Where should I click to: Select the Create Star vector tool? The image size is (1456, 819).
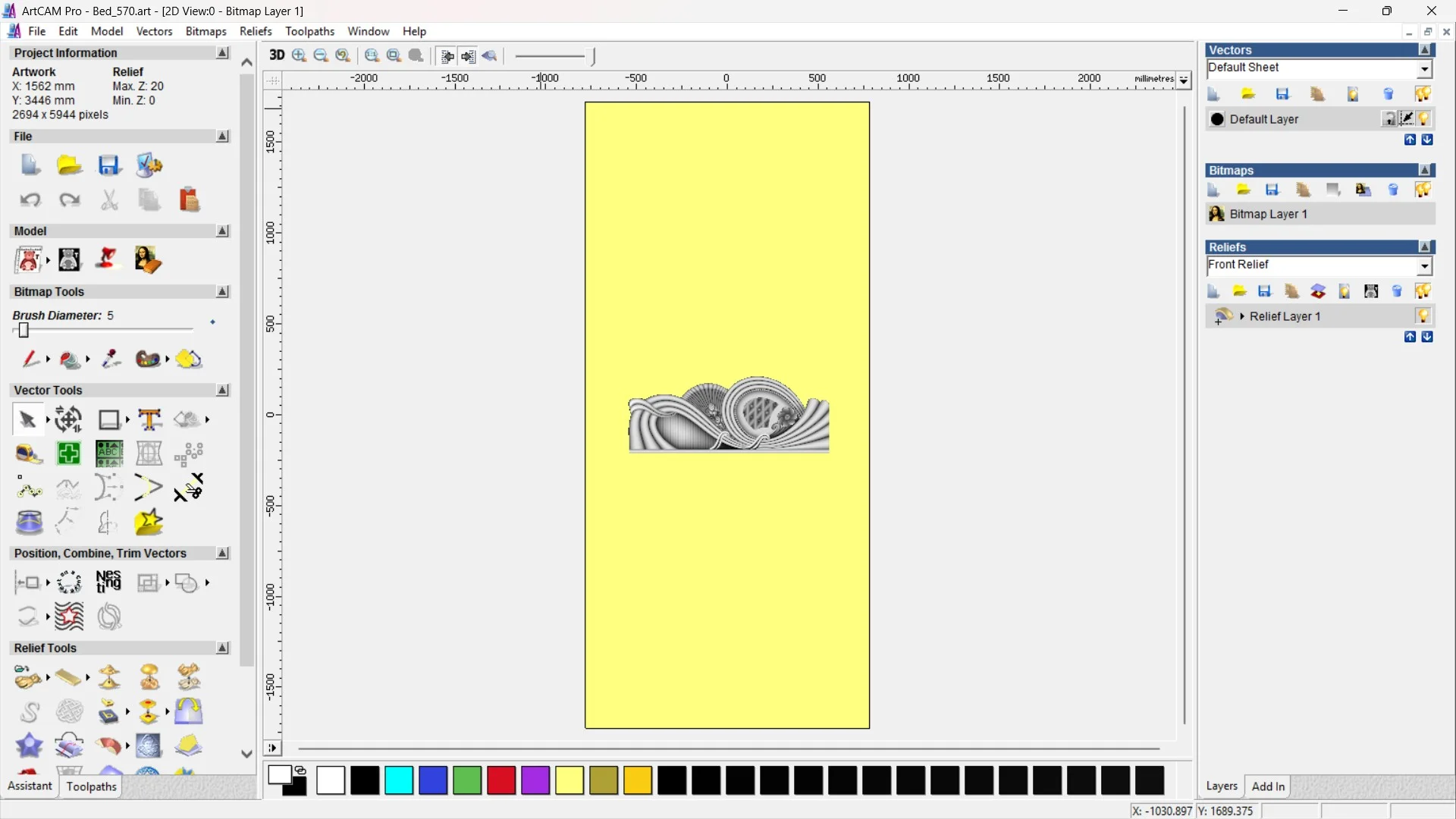(149, 522)
